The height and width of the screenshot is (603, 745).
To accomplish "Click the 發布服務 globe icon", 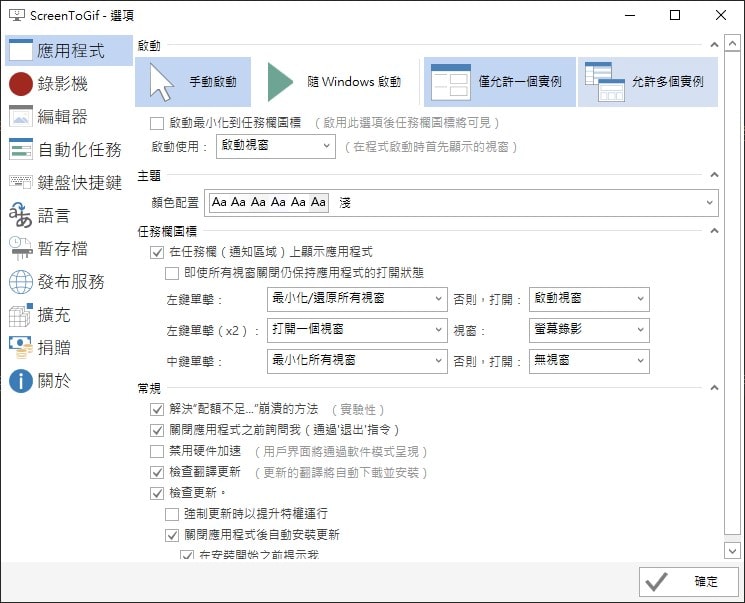I will [x=21, y=281].
